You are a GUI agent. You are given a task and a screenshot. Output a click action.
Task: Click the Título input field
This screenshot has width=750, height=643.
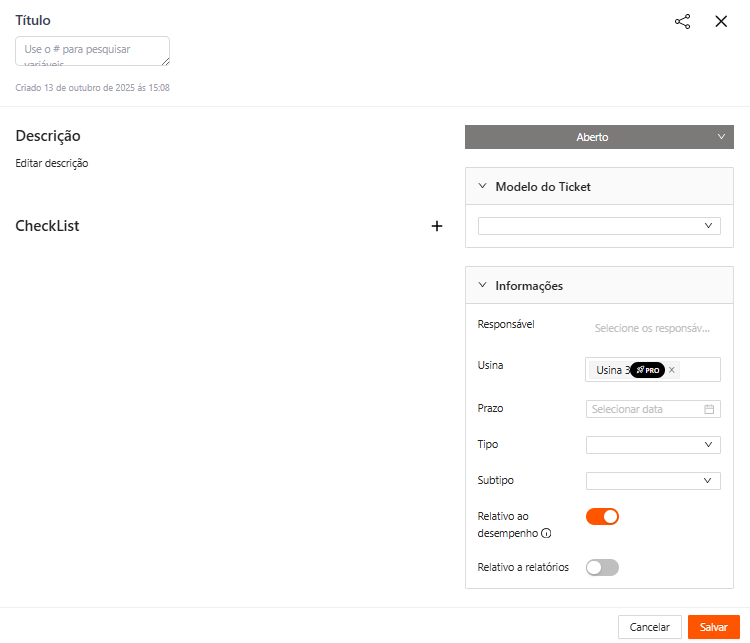click(92, 51)
